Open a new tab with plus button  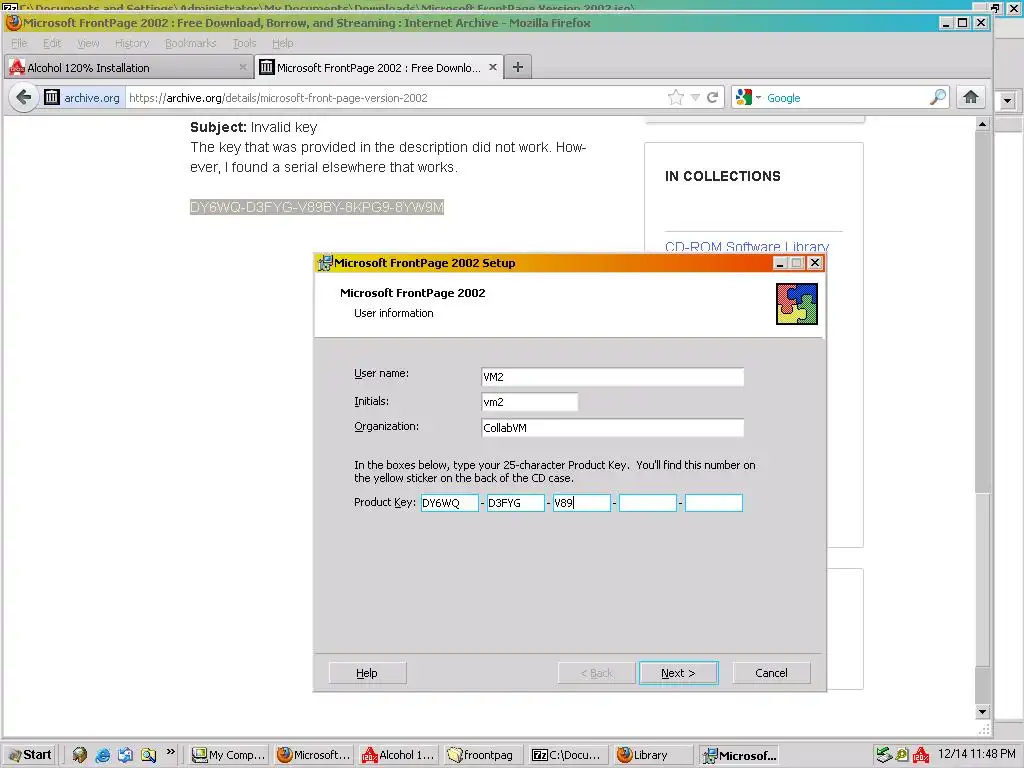[518, 67]
